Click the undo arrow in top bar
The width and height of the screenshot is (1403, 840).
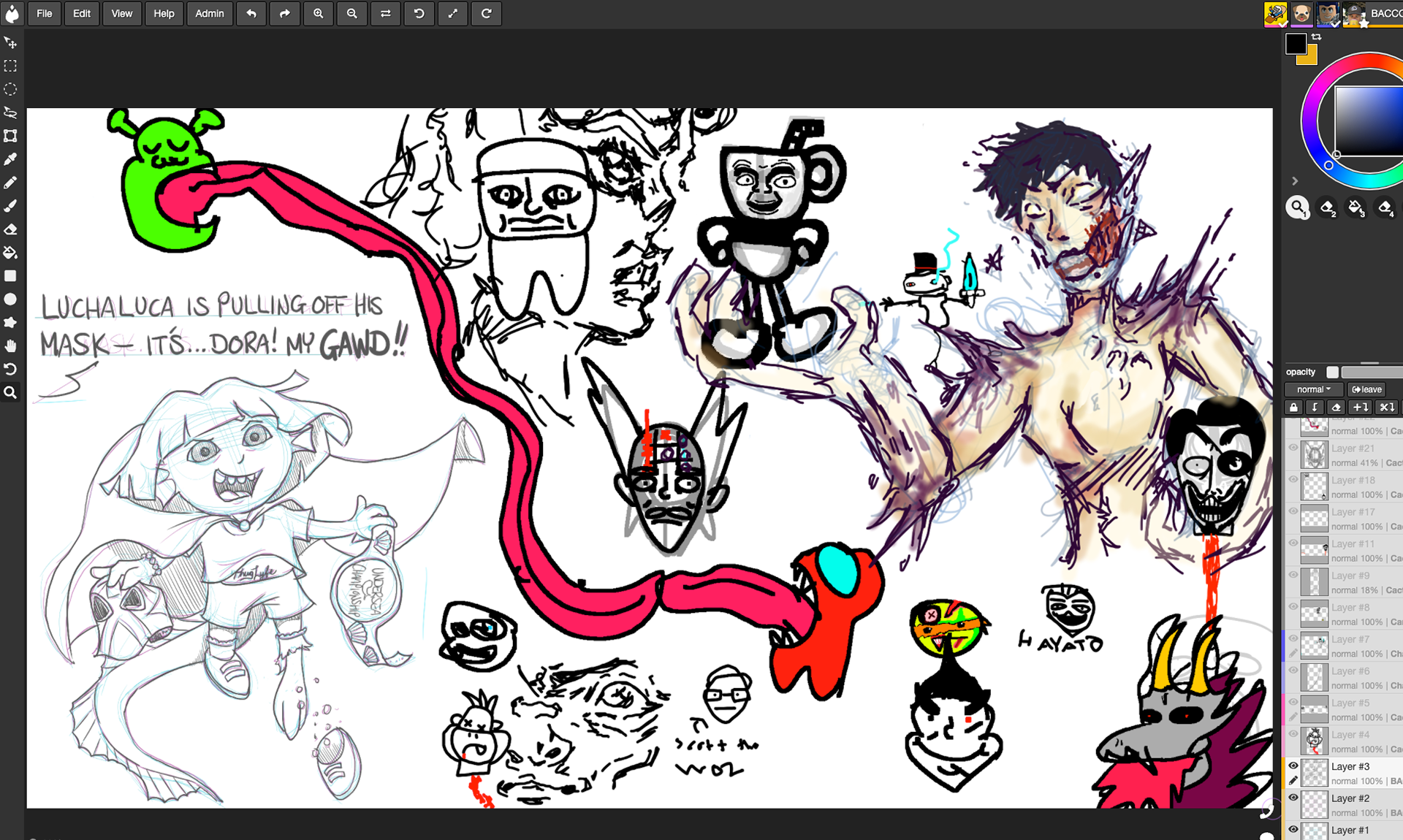pyautogui.click(x=251, y=13)
